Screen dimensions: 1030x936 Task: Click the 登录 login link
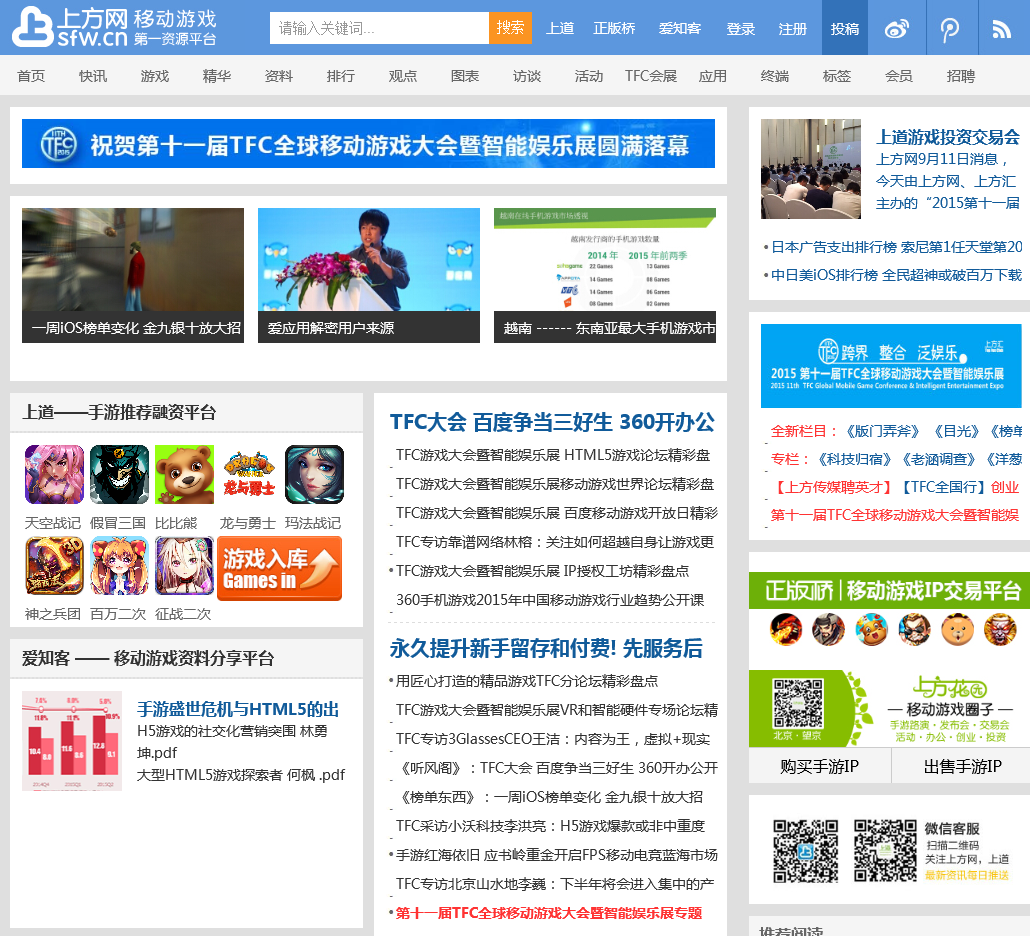point(740,28)
